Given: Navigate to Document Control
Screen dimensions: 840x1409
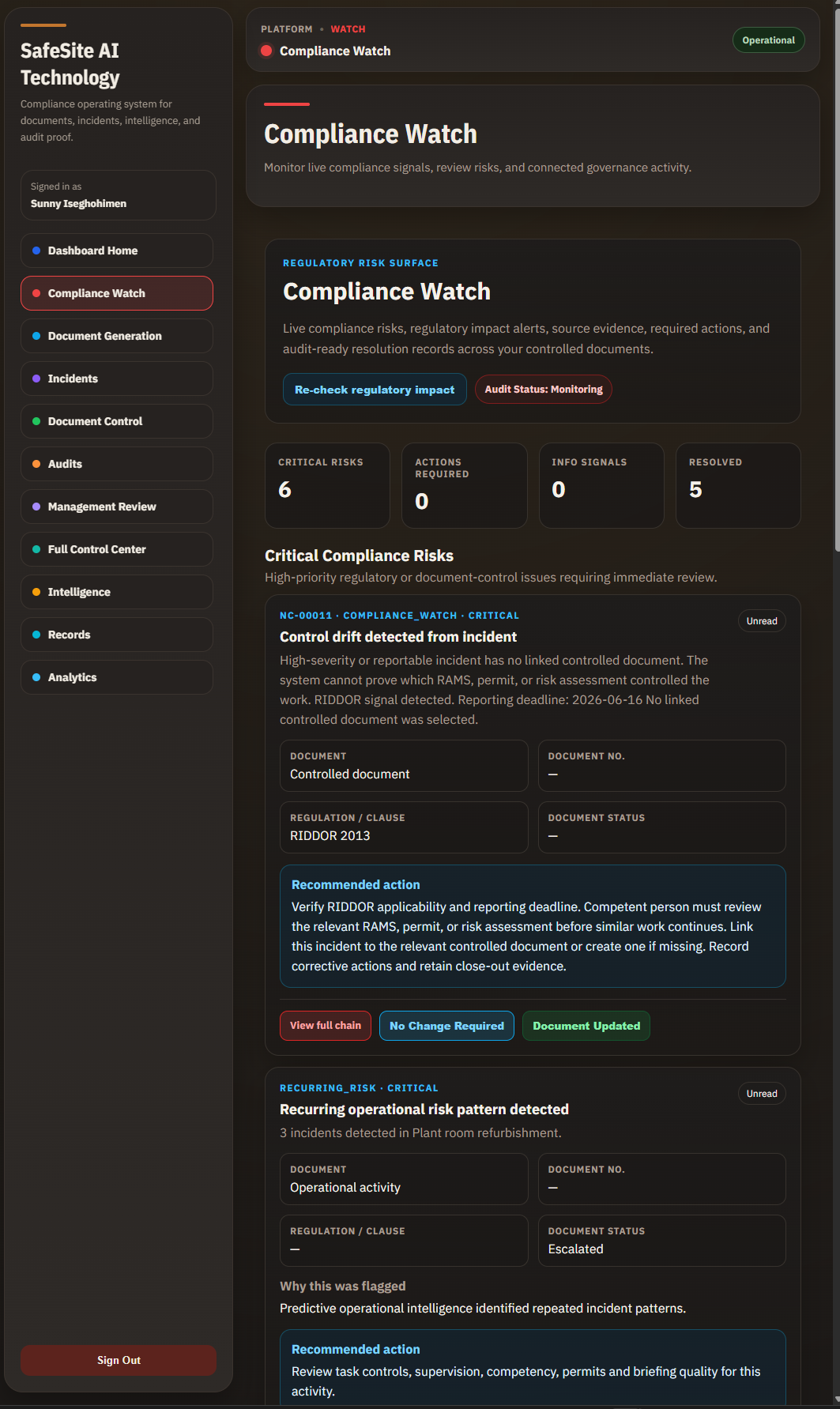Looking at the screenshot, I should click(117, 421).
